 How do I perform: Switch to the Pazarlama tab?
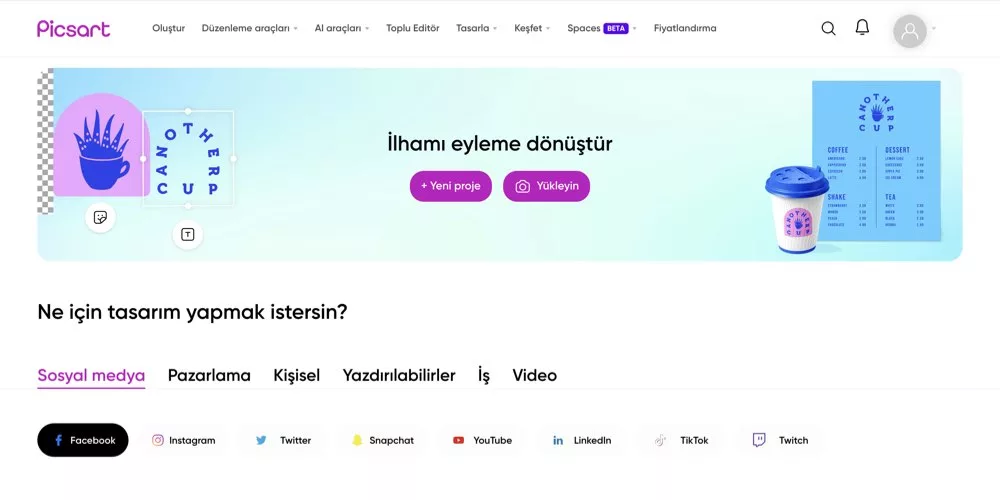click(x=209, y=375)
